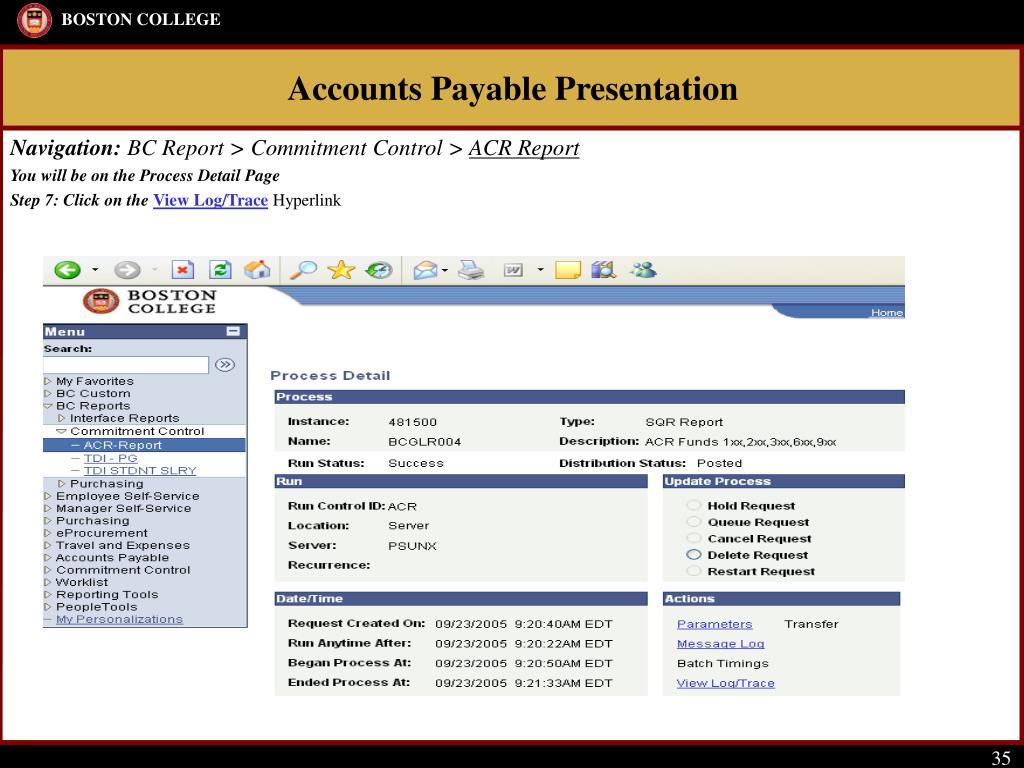Open Discuss yellow note icon

click(x=568, y=270)
